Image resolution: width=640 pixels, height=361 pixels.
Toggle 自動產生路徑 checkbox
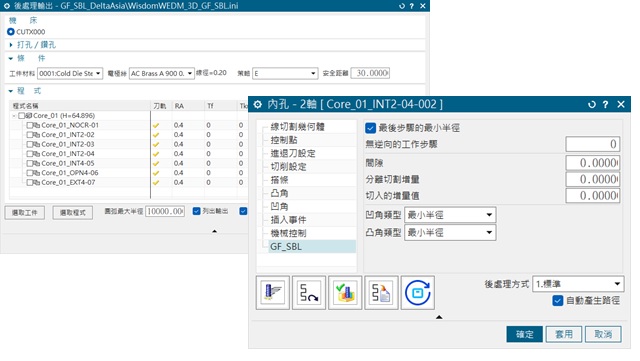point(558,301)
